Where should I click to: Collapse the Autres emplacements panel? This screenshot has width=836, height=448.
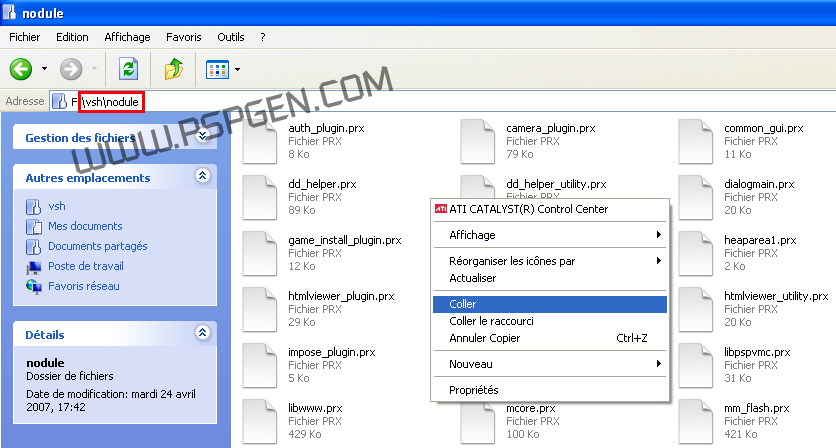coord(203,175)
